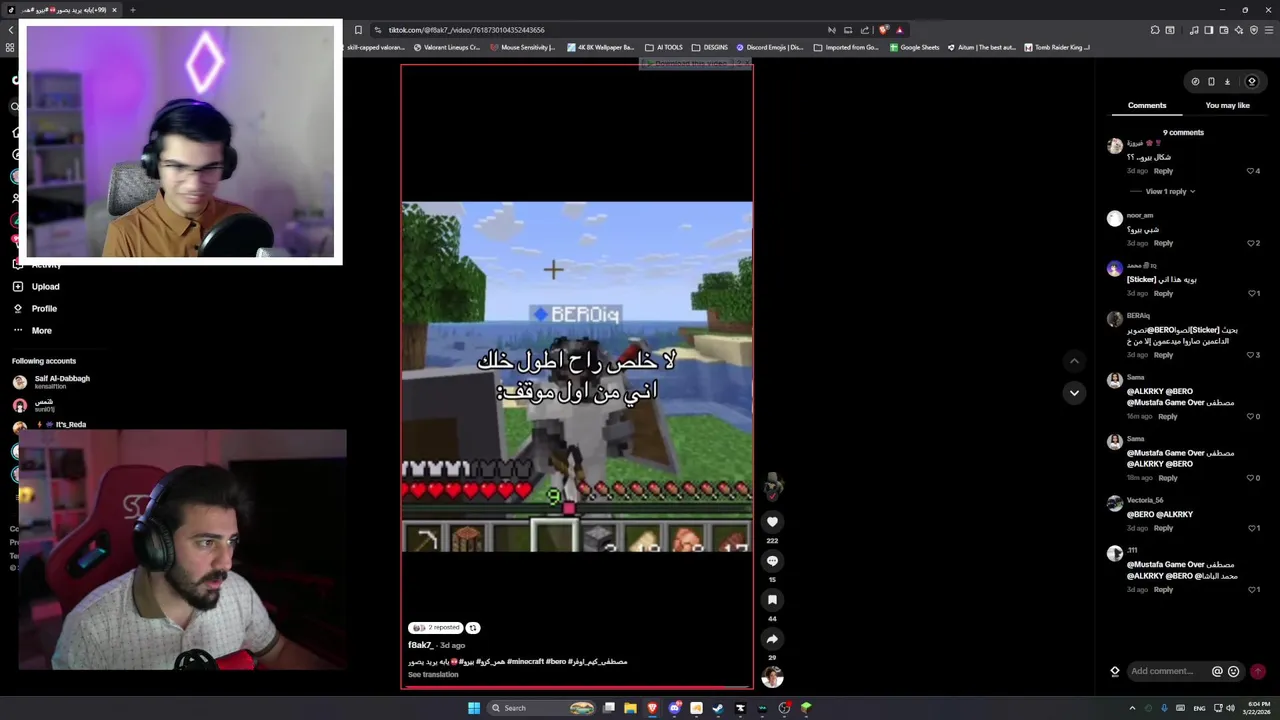Reply to the .111 comment
Viewport: 1280px width, 720px height.
(x=1163, y=589)
